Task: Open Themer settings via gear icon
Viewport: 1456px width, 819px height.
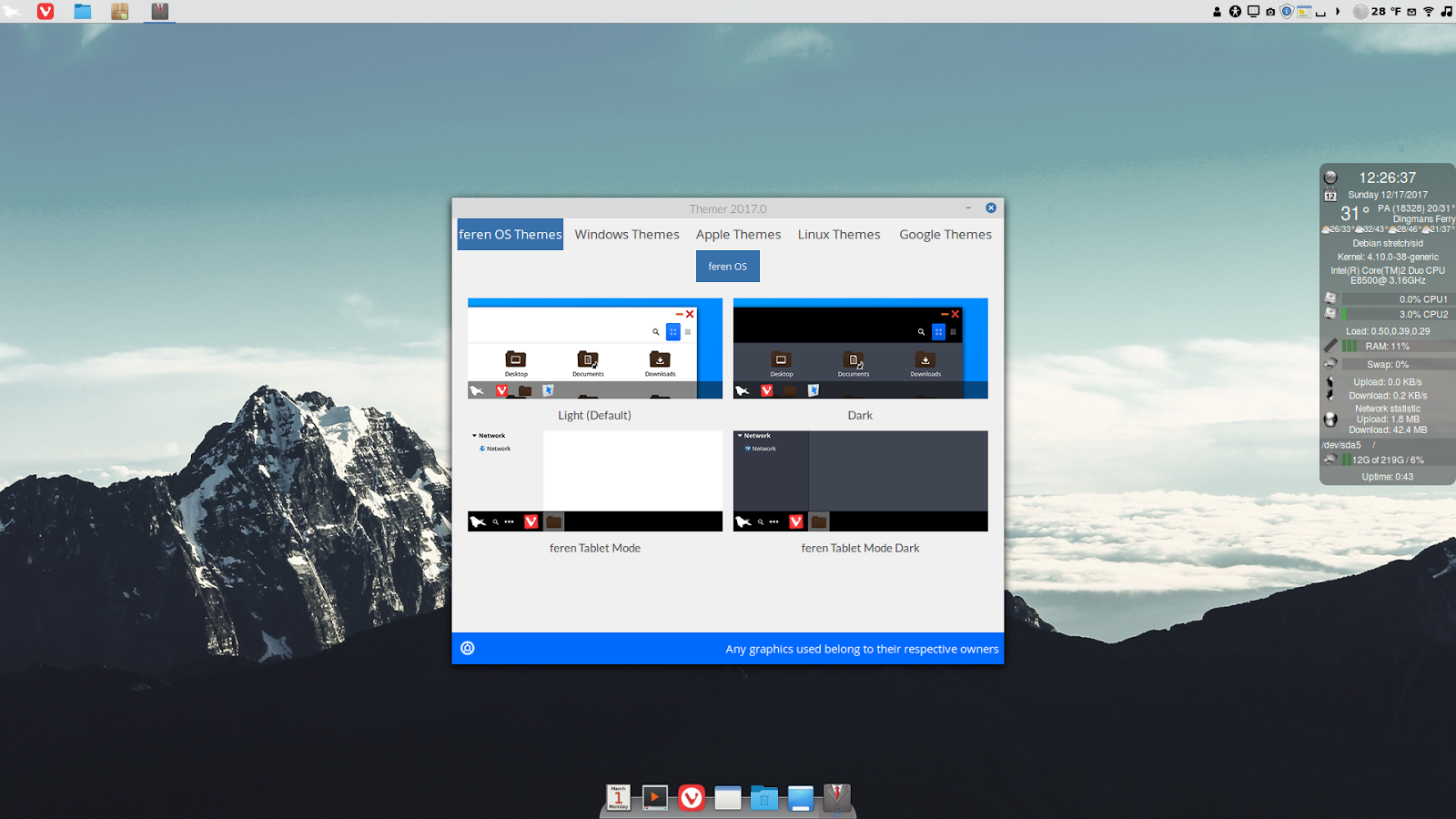Action: (467, 649)
